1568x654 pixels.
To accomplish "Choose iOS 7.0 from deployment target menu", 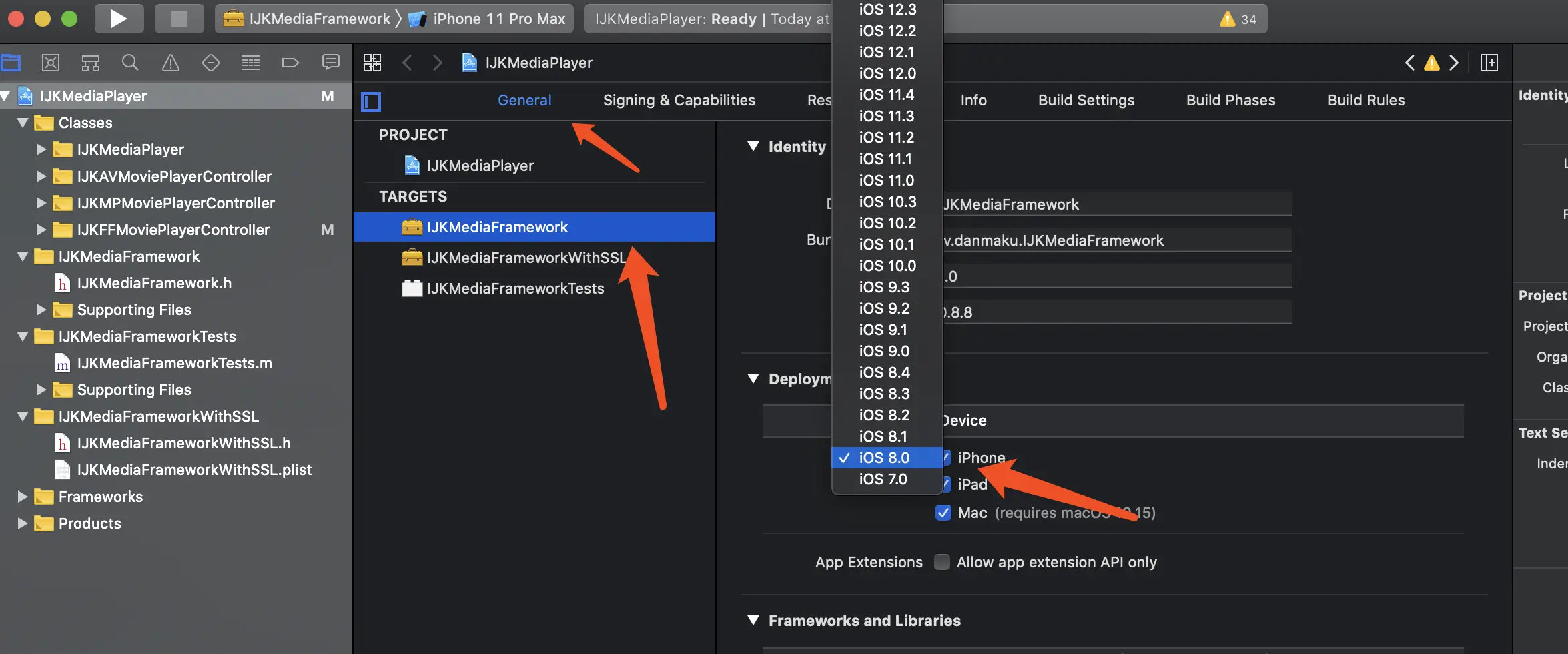I will coord(887,479).
